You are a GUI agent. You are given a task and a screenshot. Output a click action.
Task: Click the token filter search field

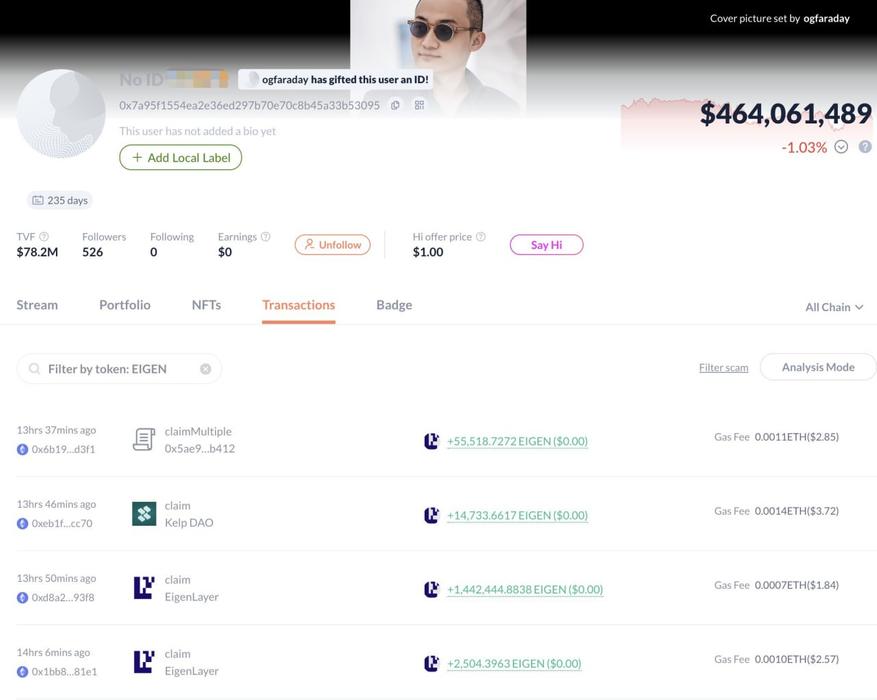(119, 369)
